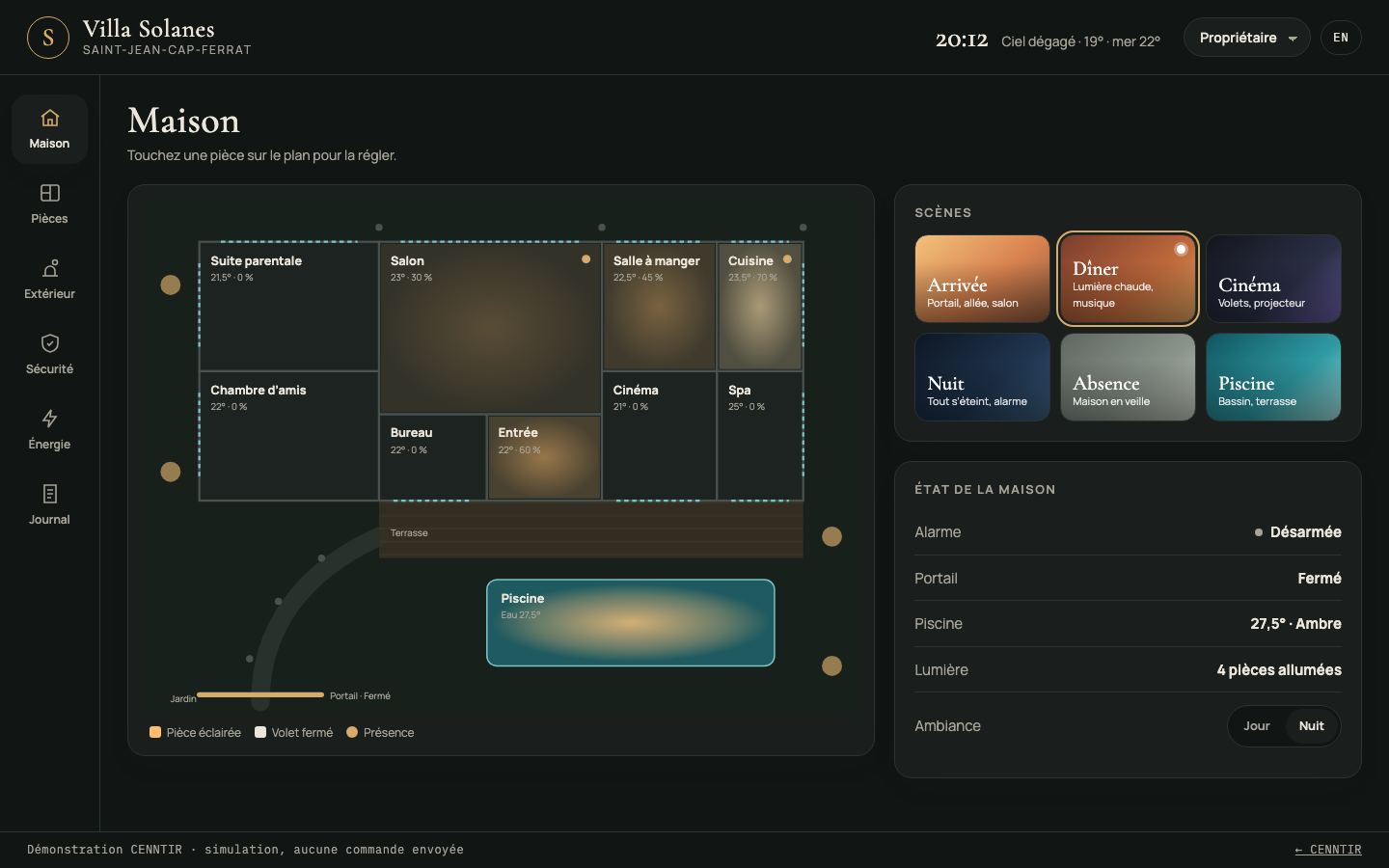Activate the Piscine scene card

1273,377
